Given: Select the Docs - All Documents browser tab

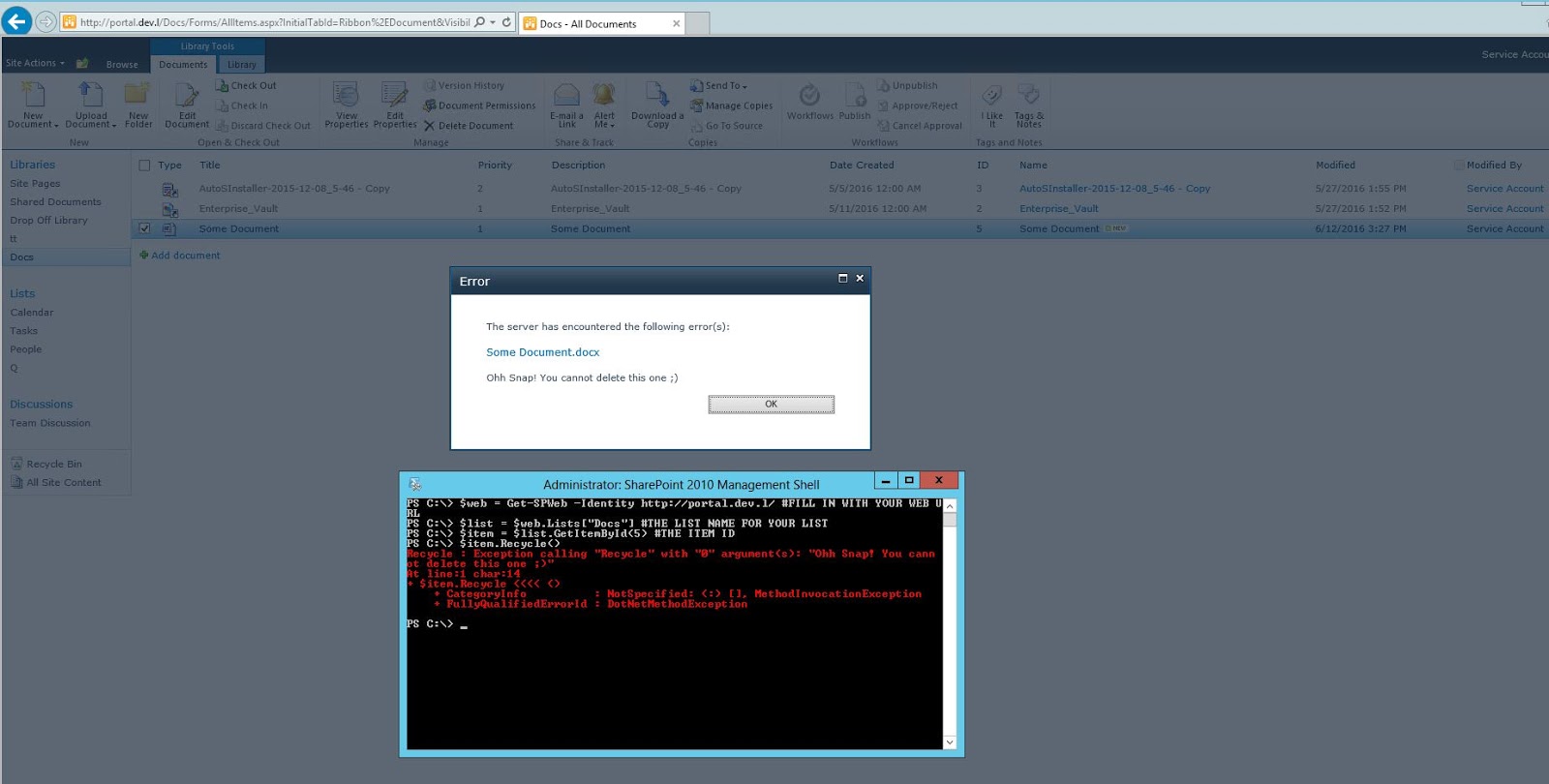Looking at the screenshot, I should click(x=601, y=23).
